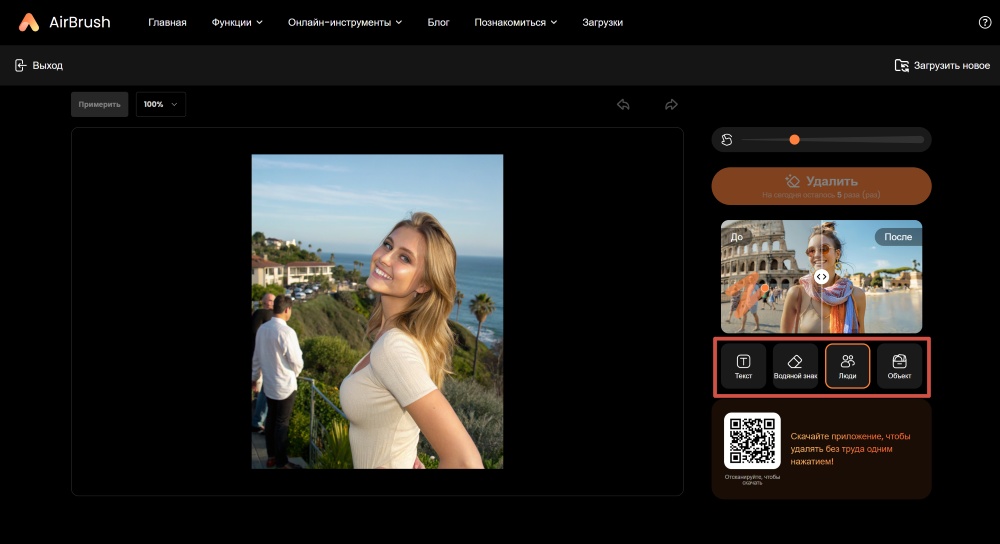The height and width of the screenshot is (544, 1000).
Task: Click the upload new folder icon
Action: tap(901, 65)
